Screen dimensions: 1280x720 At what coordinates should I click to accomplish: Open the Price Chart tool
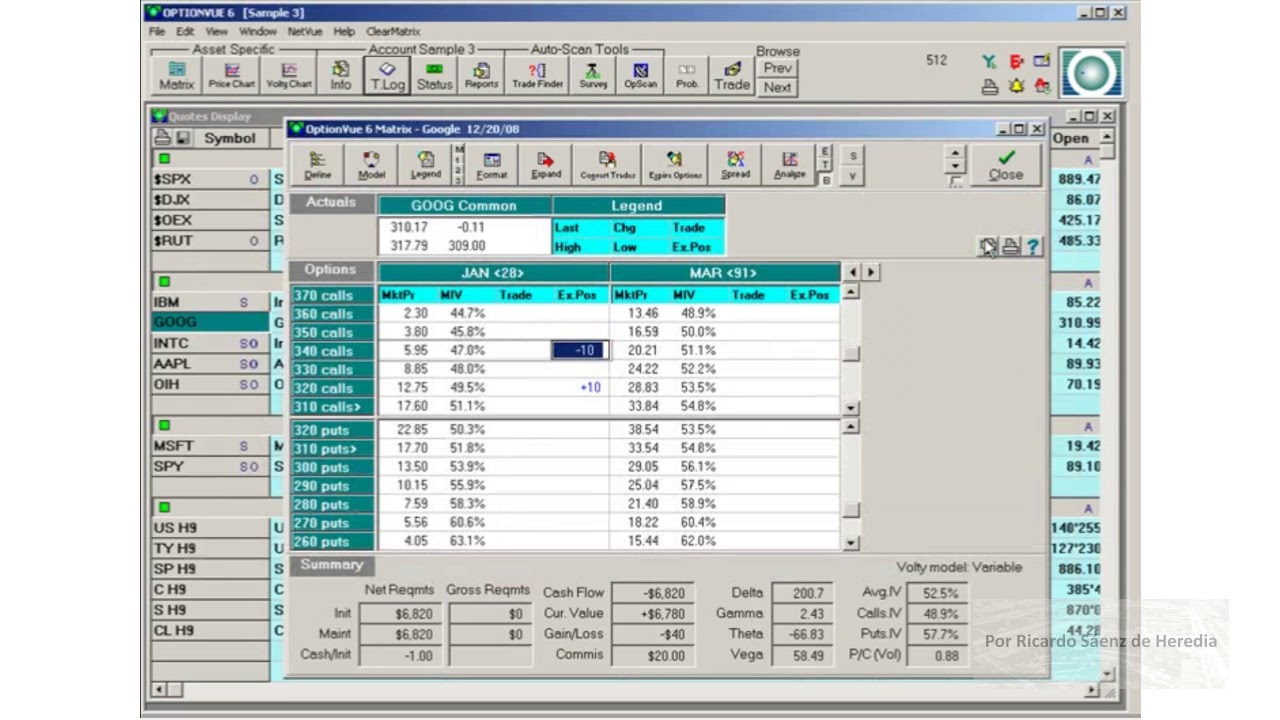tap(232, 75)
